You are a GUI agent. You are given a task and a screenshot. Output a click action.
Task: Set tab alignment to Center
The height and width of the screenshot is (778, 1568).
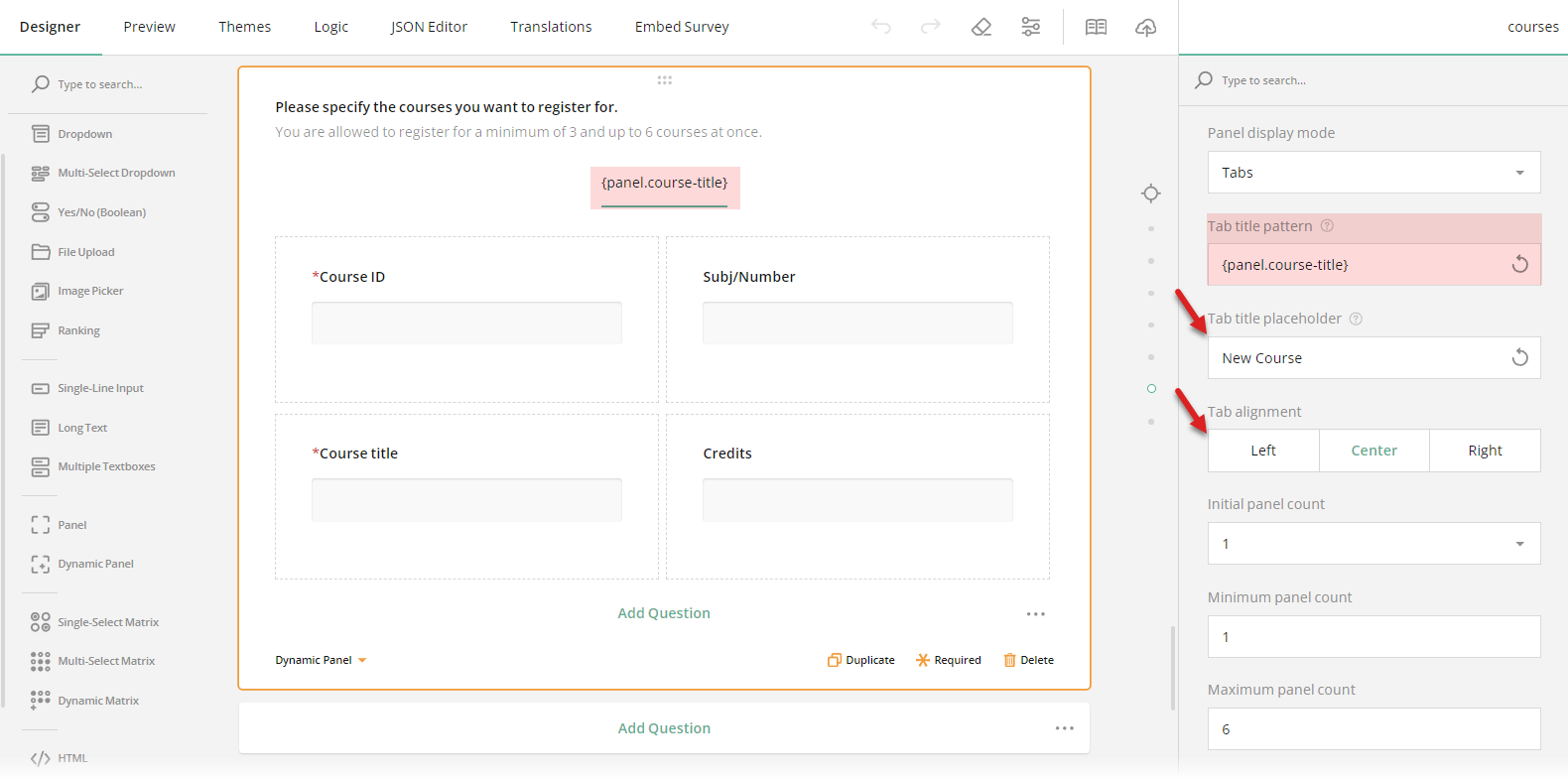(x=1374, y=451)
